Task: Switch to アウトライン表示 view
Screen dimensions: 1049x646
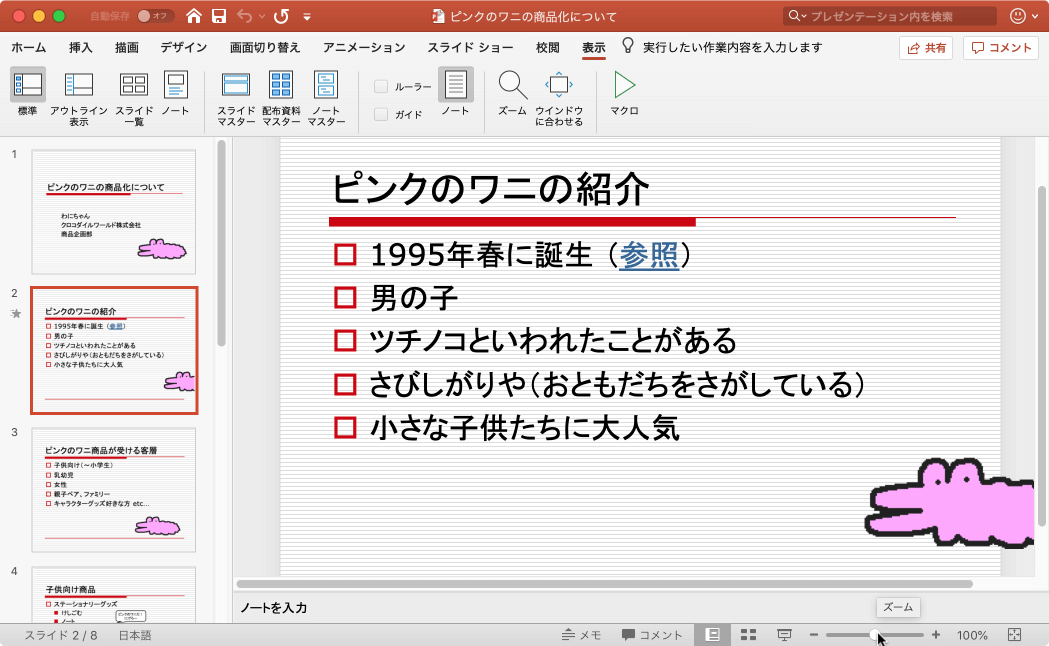Action: tap(78, 85)
